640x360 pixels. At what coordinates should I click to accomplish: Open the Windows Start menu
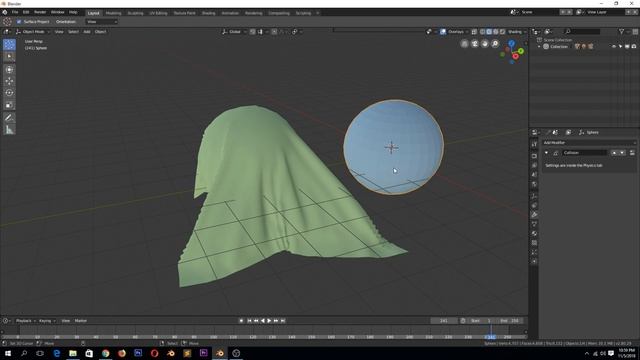pyautogui.click(x=8, y=353)
